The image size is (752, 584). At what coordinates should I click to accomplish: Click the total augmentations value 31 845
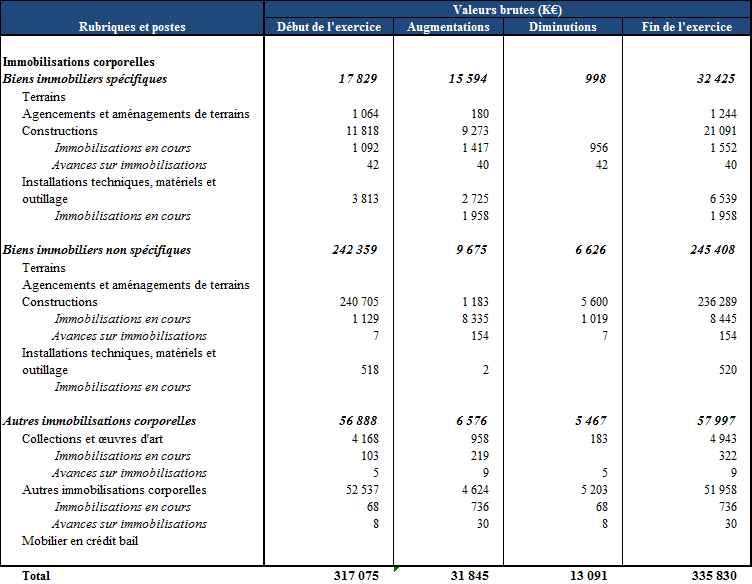coord(468,575)
